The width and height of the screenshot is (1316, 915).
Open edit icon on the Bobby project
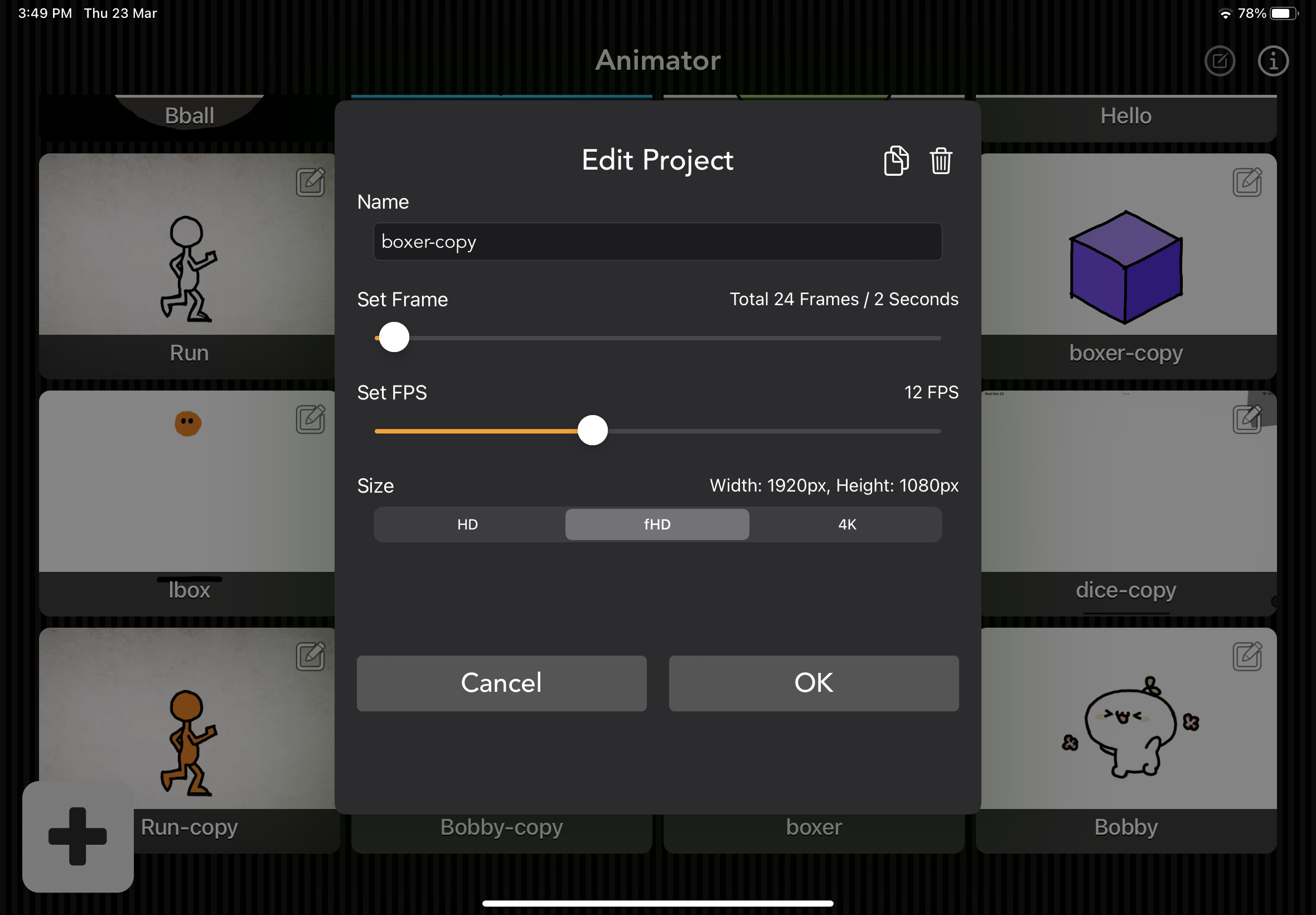pyautogui.click(x=1247, y=657)
